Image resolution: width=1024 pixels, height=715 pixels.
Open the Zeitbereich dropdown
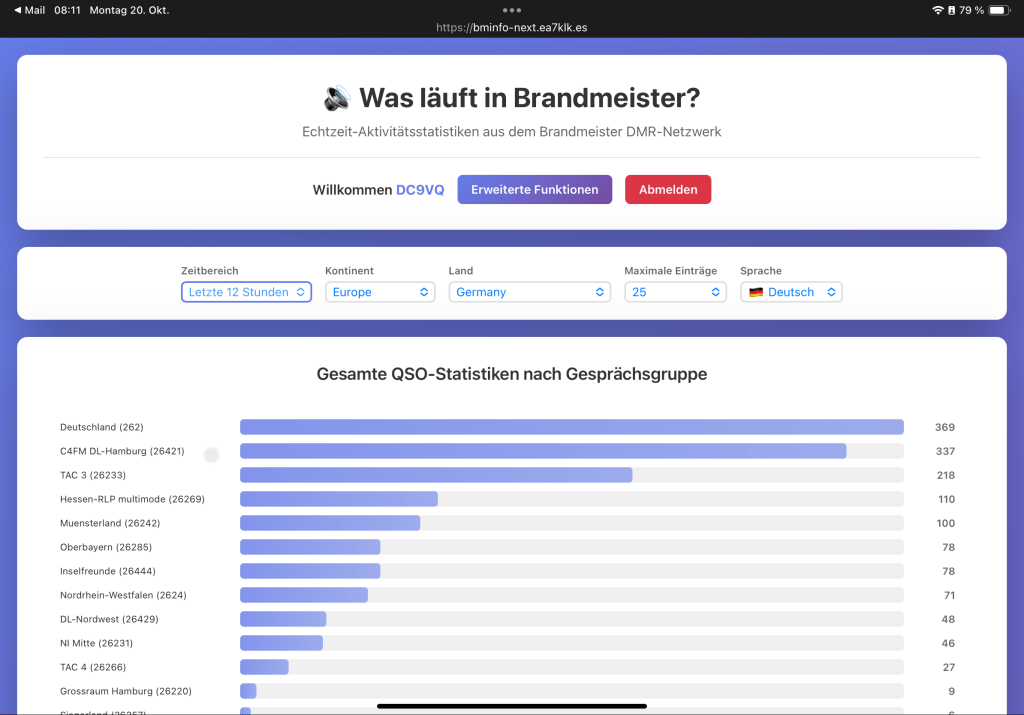point(246,292)
